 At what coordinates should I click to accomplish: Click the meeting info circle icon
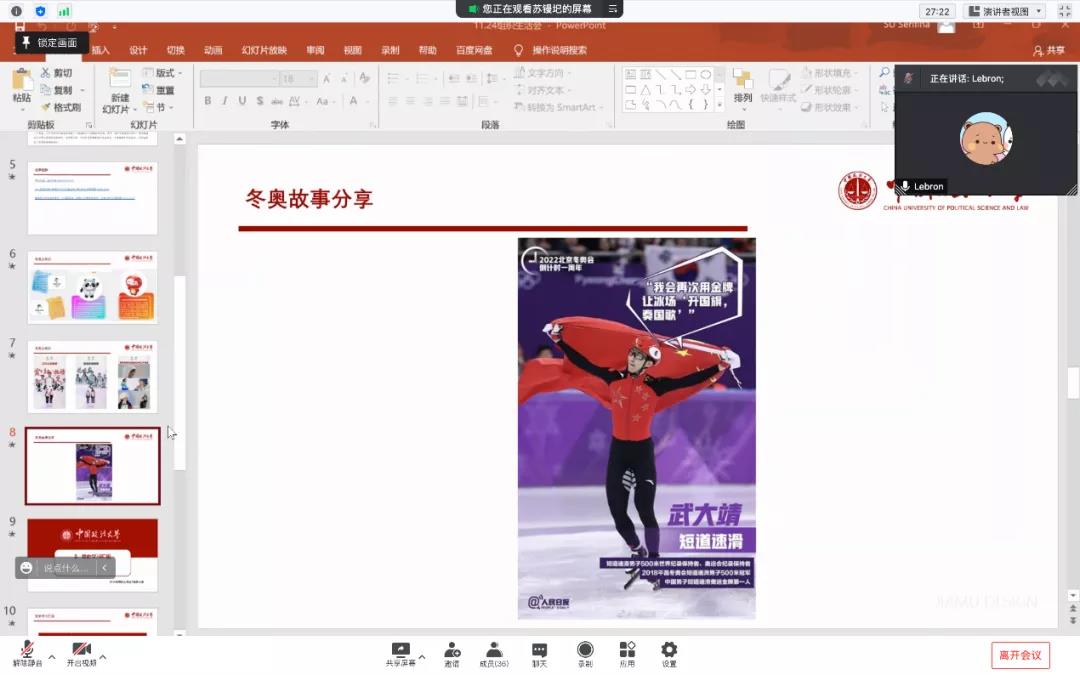coord(17,11)
